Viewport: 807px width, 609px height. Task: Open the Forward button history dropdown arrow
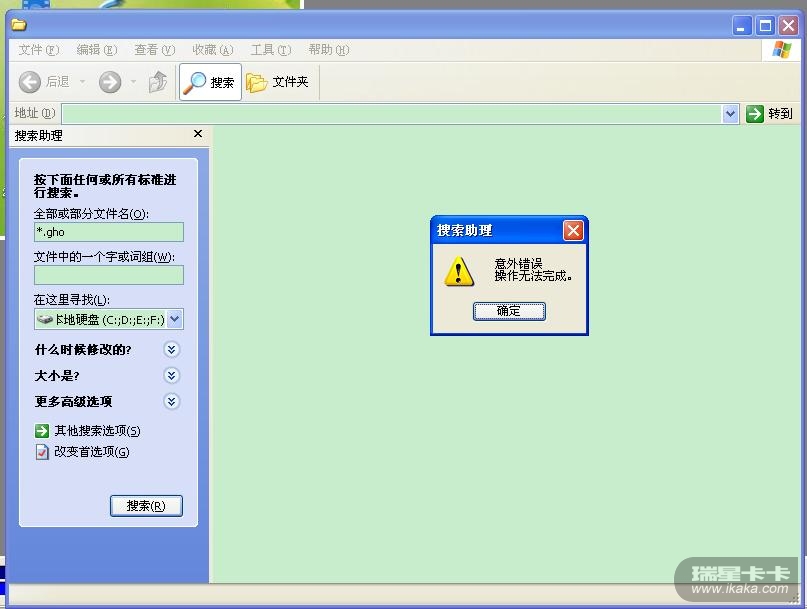pos(133,82)
